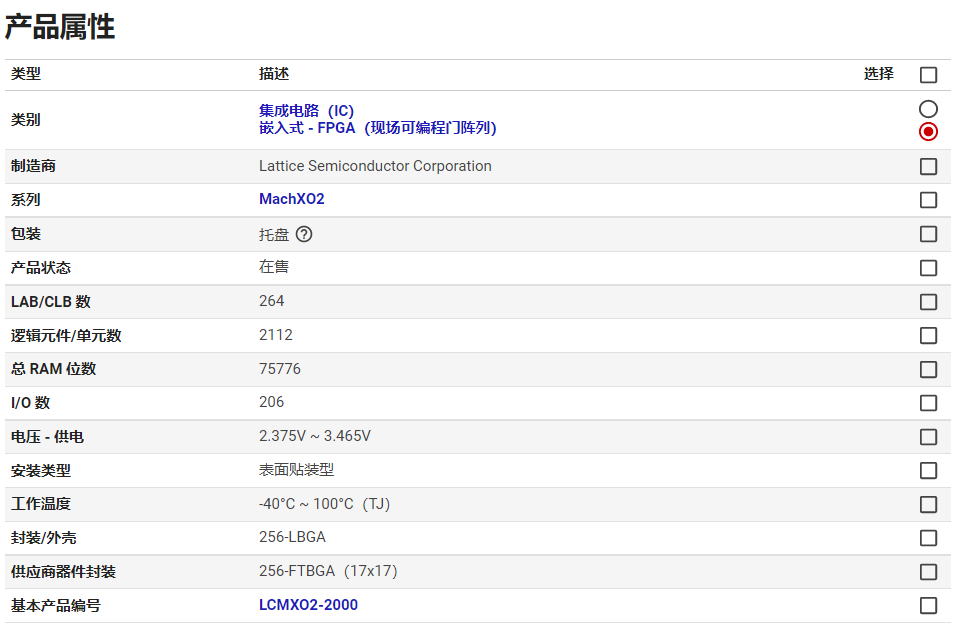
Task: Open the LCMXO2-2000 base product link
Action: [308, 605]
